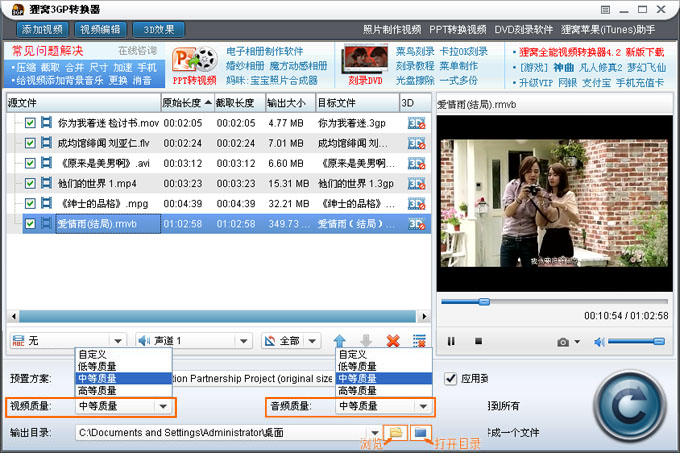Seek in the preview progress slider
This screenshot has height=453, width=680.
point(554,302)
